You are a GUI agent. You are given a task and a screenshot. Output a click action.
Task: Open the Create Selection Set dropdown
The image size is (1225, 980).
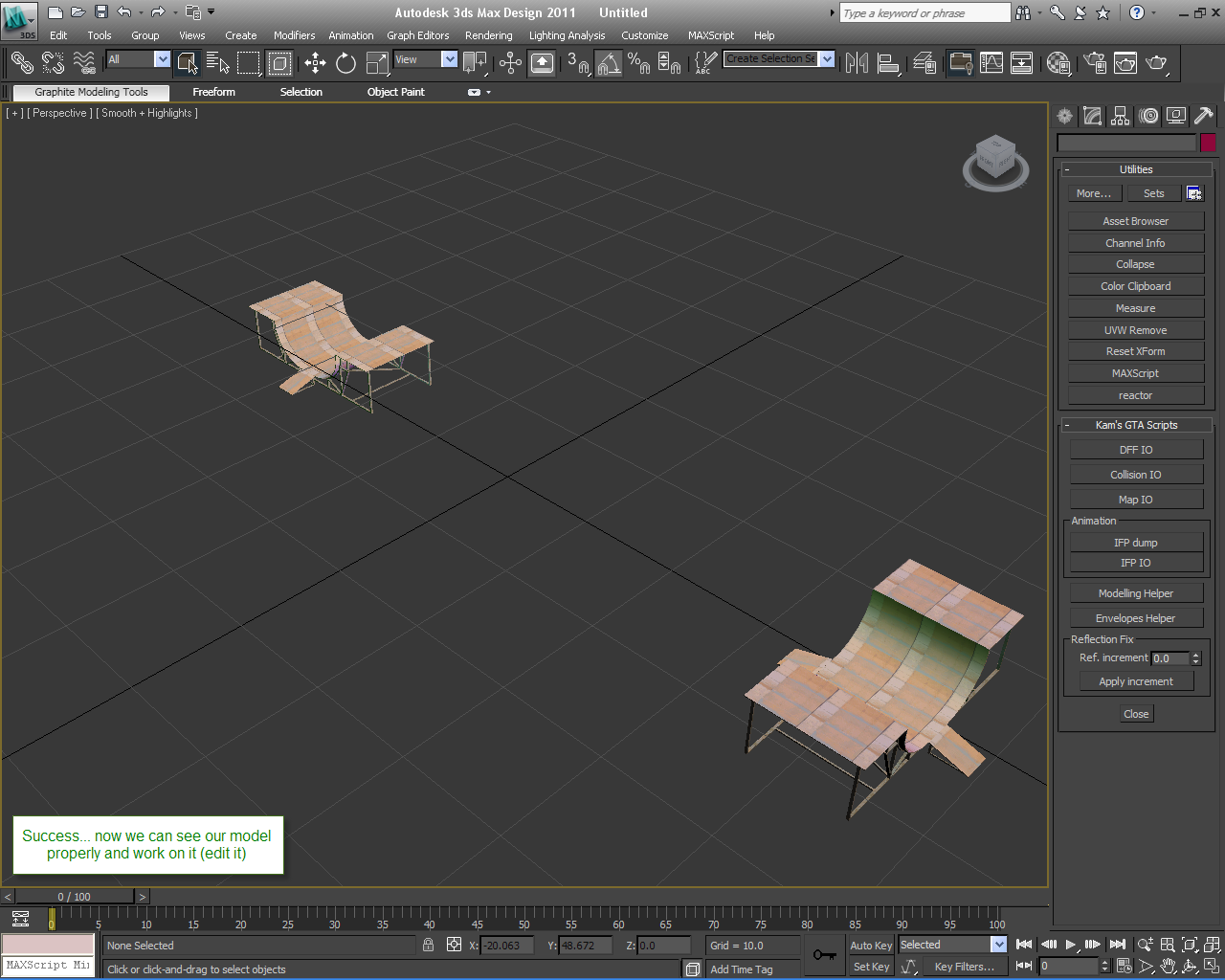827,59
